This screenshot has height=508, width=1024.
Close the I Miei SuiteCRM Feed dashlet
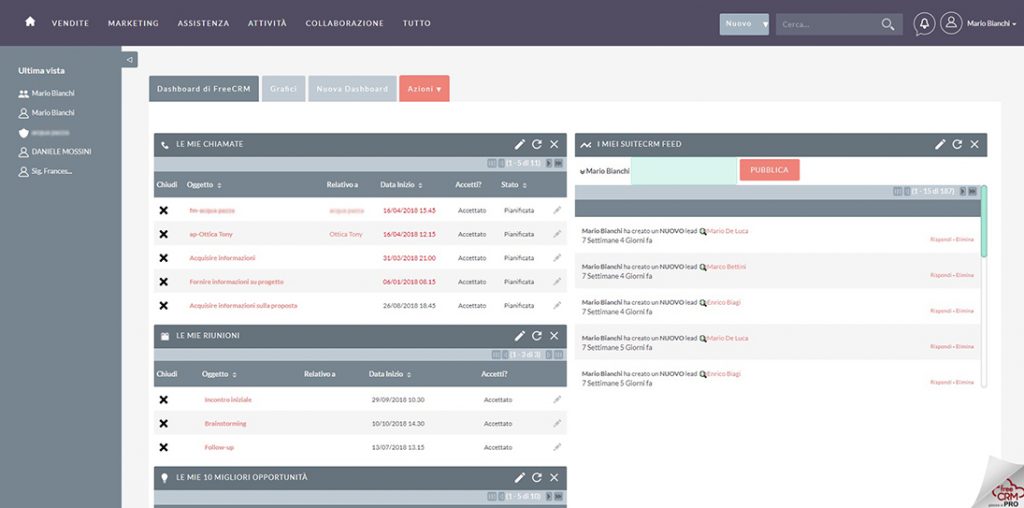coord(974,144)
